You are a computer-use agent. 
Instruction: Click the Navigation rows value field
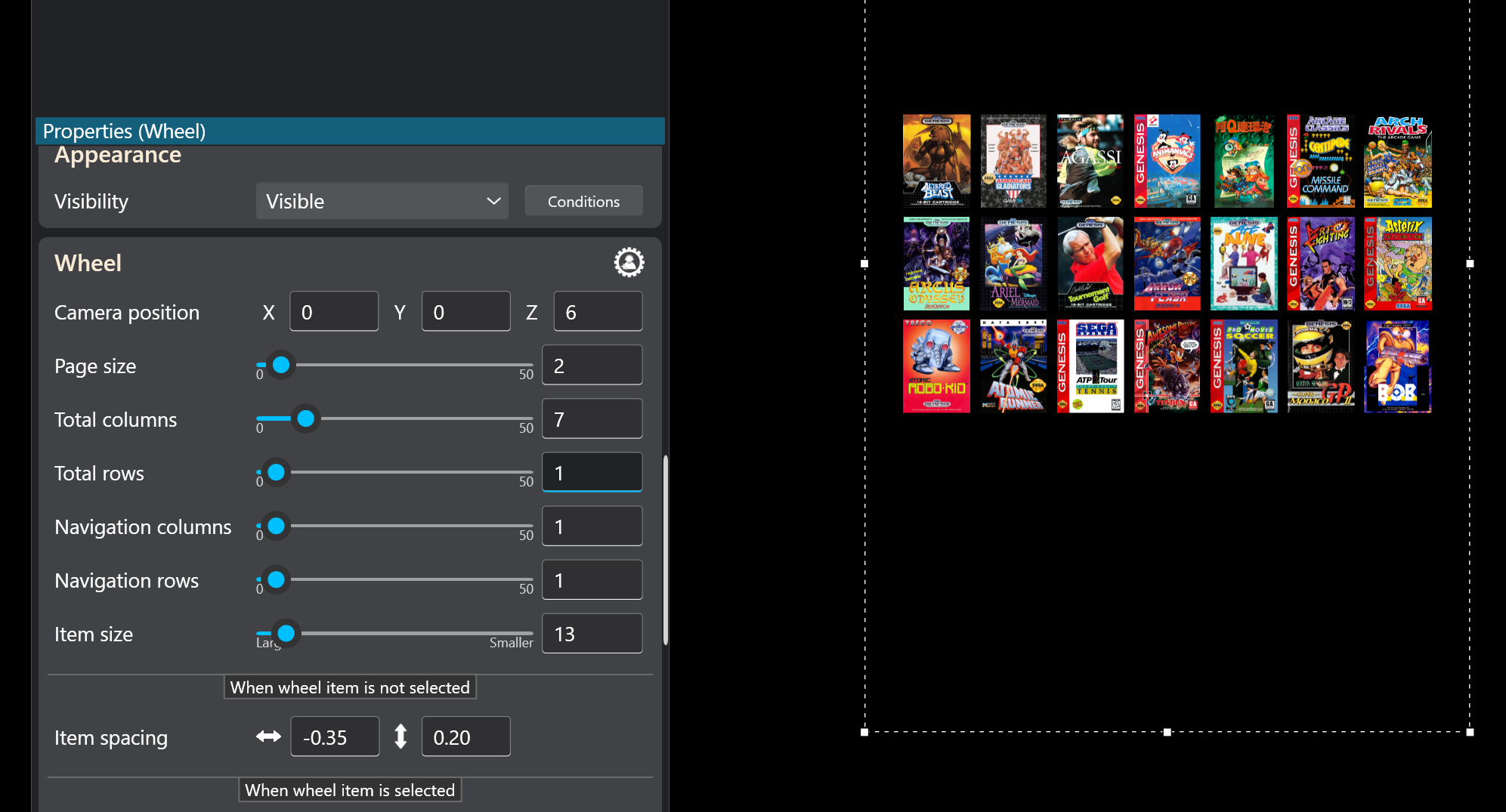592,580
